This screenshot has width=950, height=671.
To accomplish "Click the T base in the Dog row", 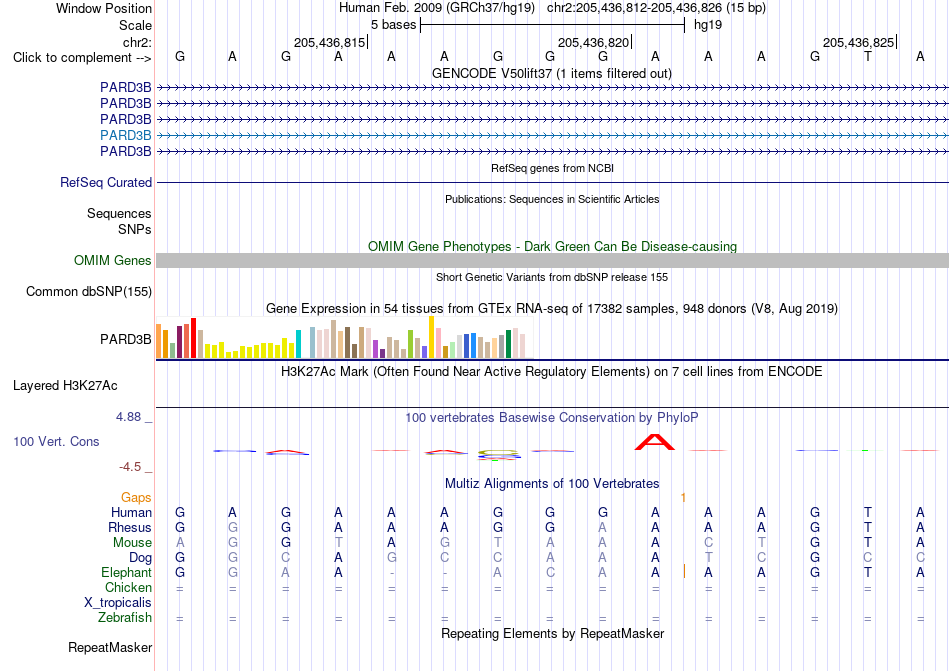I will [708, 558].
